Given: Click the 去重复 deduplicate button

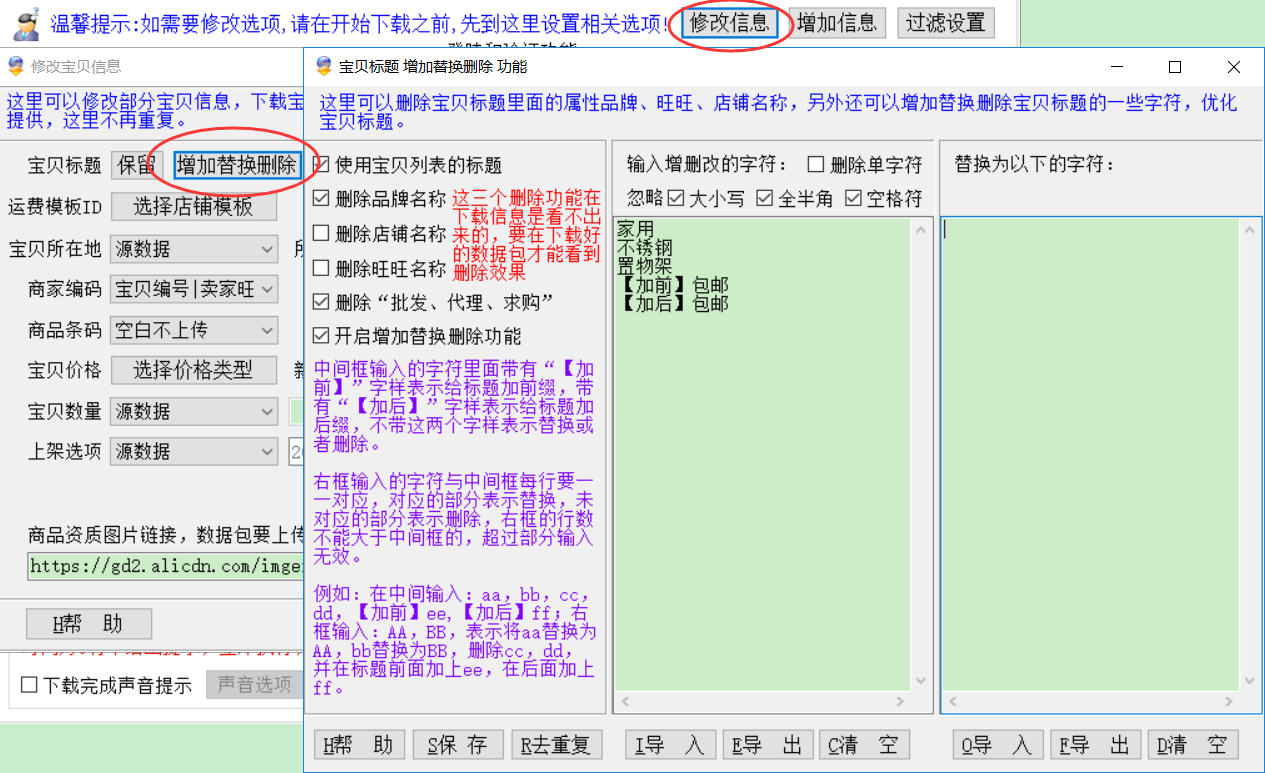Looking at the screenshot, I should [557, 745].
